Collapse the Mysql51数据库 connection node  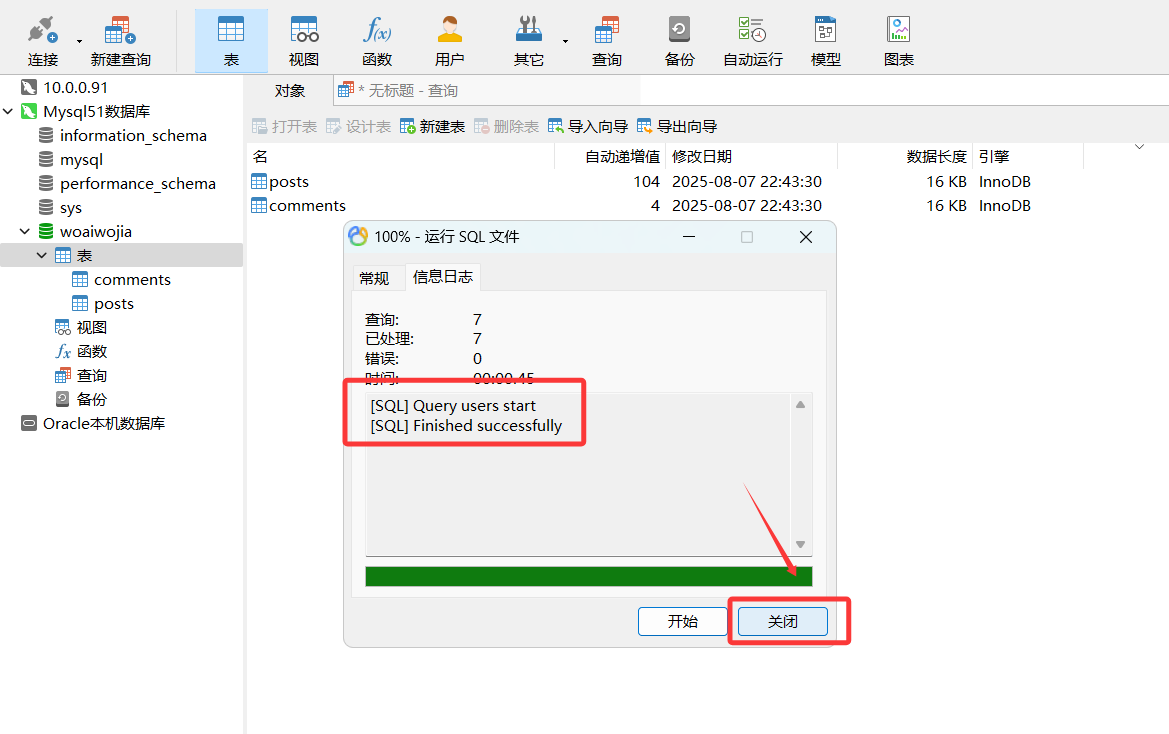point(8,112)
